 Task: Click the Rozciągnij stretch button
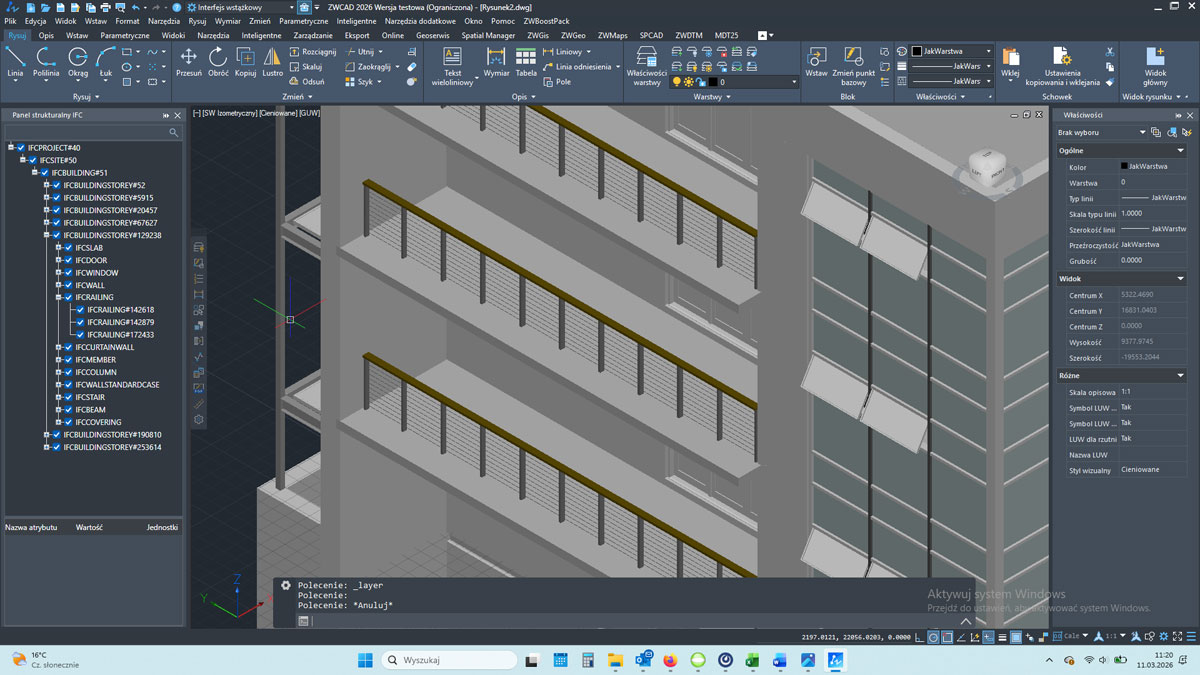tap(313, 52)
